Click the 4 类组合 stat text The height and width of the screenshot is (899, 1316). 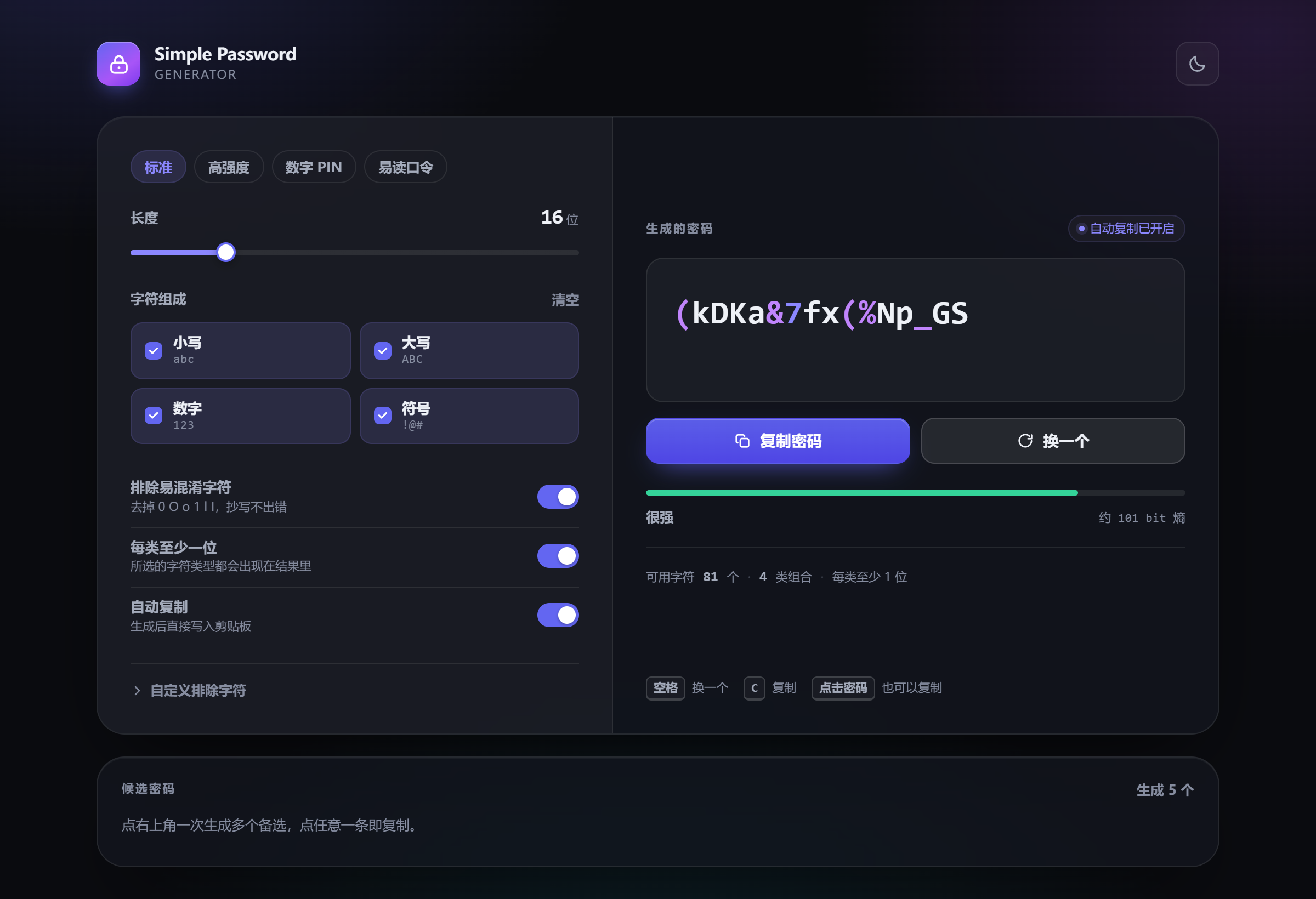(x=785, y=577)
